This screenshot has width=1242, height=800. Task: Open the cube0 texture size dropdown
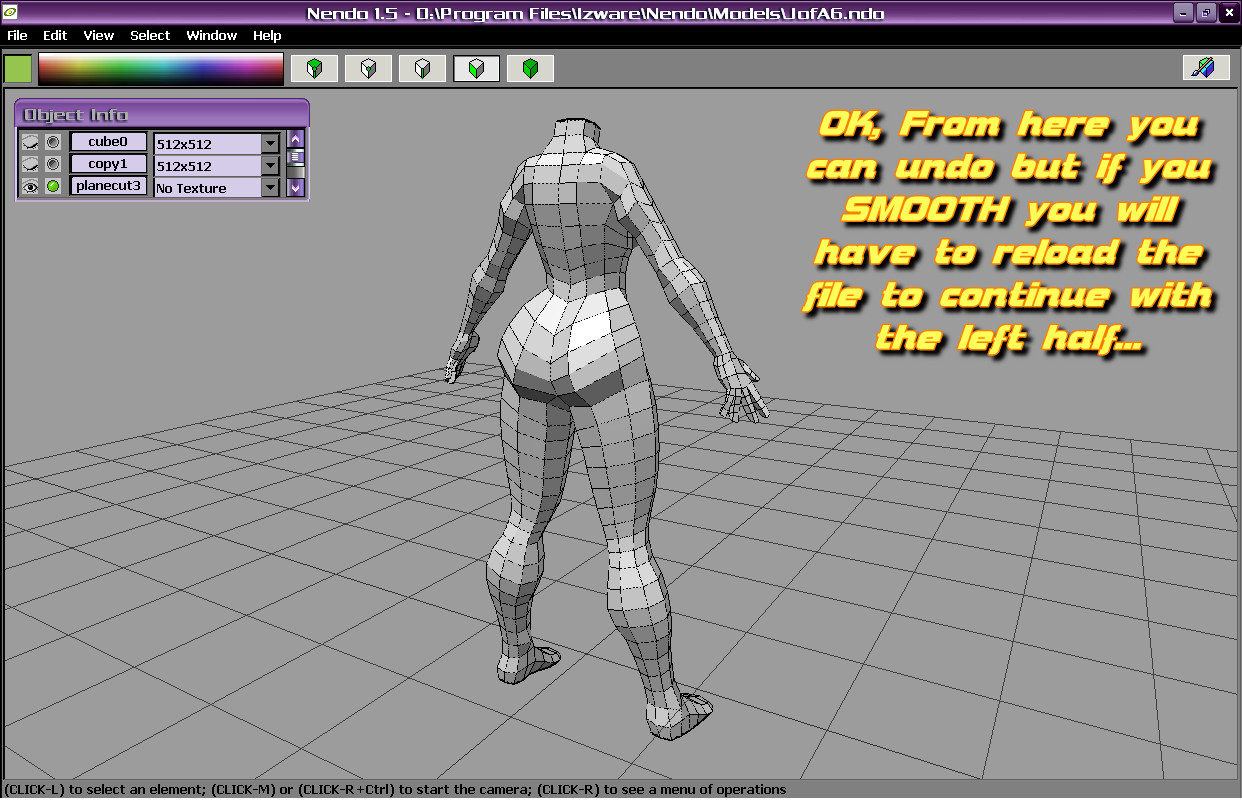270,143
